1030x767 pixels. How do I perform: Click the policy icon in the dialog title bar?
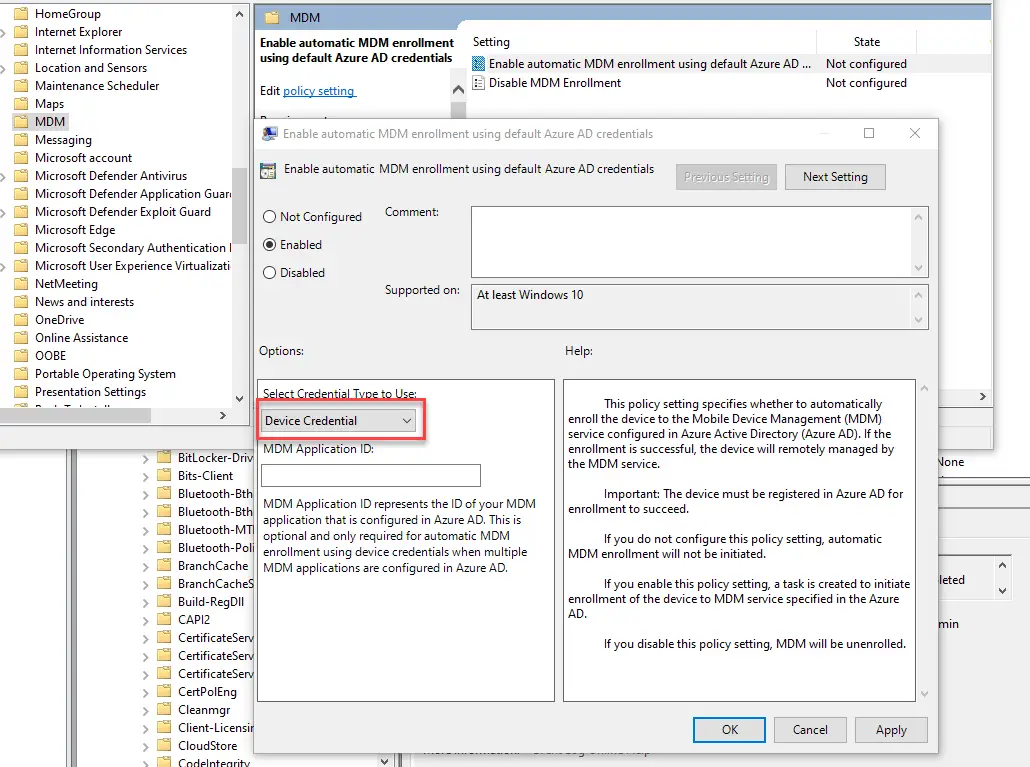click(x=269, y=133)
